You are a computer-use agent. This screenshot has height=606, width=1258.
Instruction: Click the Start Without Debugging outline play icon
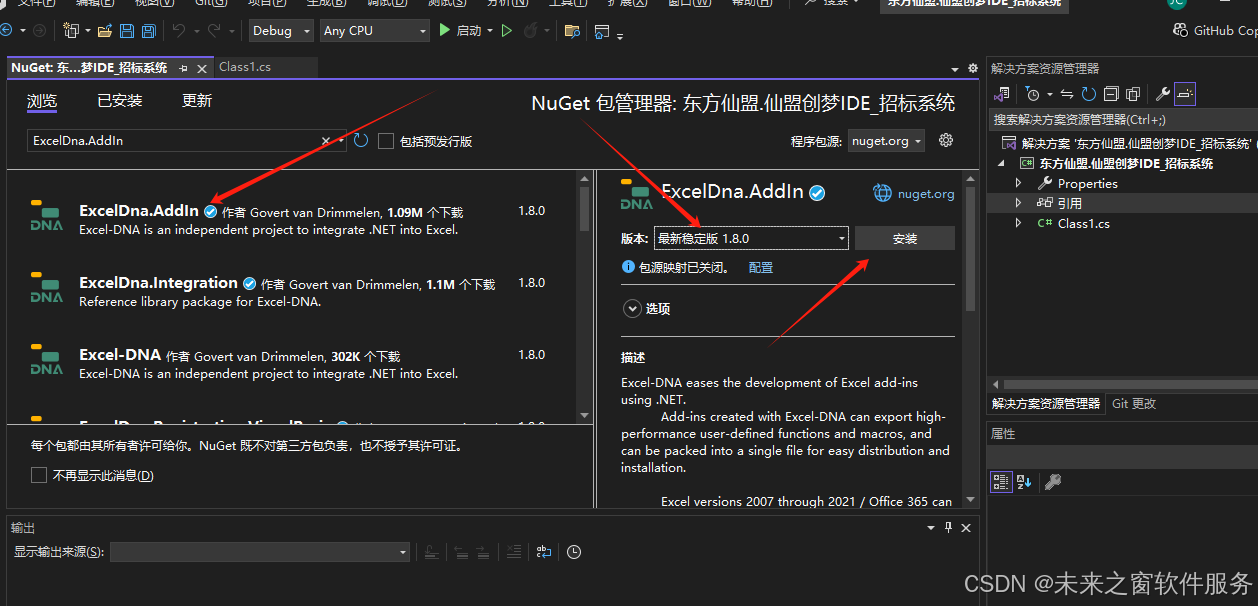(x=507, y=31)
